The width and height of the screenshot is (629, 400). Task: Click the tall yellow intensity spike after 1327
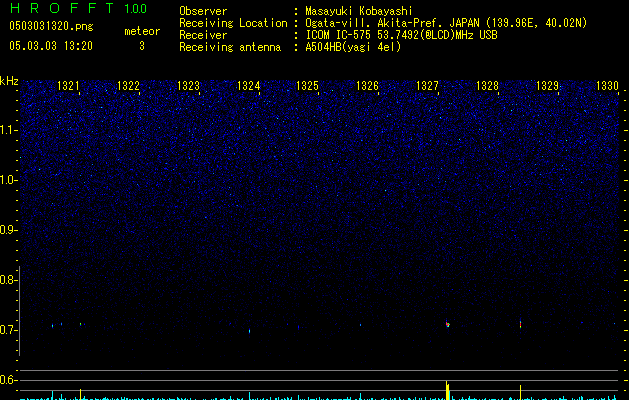(x=448, y=390)
